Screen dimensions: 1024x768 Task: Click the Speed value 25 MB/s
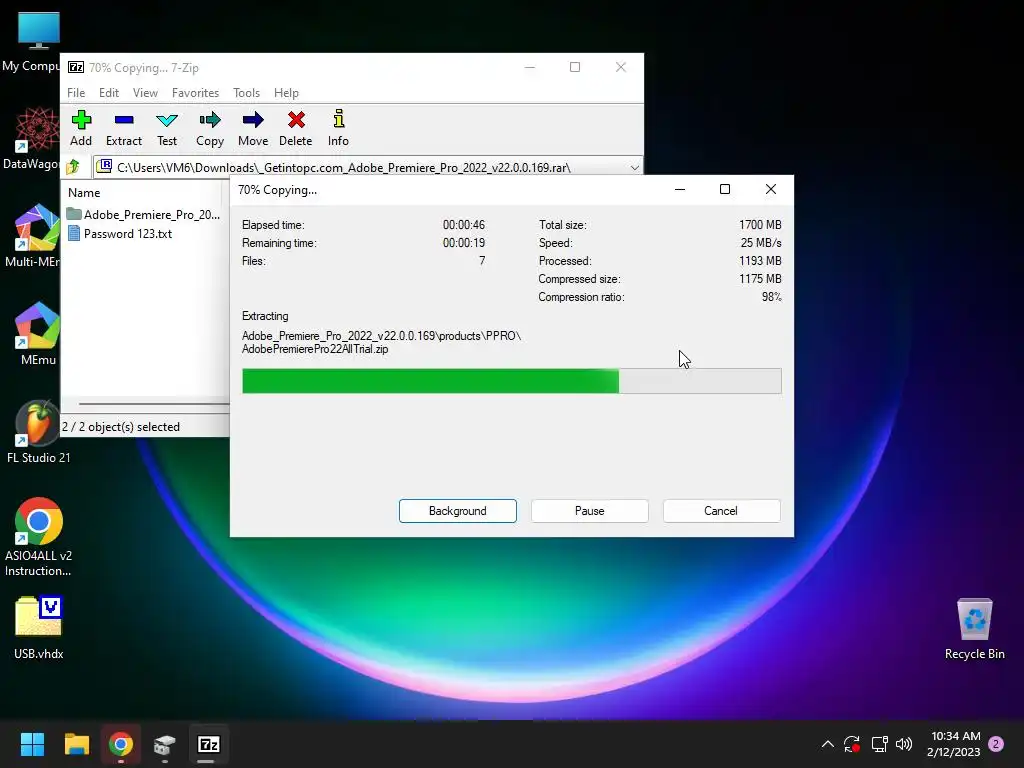pos(761,243)
